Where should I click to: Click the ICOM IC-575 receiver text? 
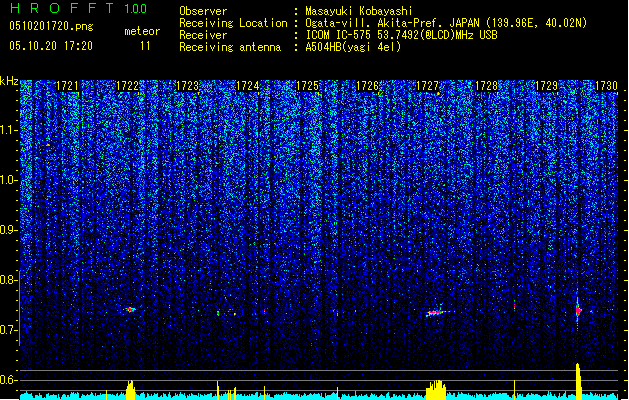coord(402,35)
